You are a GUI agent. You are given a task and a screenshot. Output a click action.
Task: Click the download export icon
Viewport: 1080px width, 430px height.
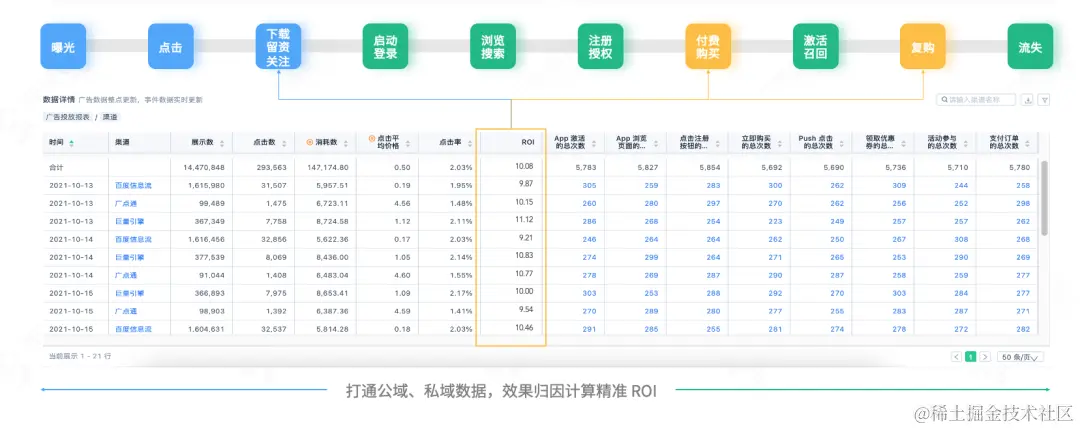coord(1028,100)
